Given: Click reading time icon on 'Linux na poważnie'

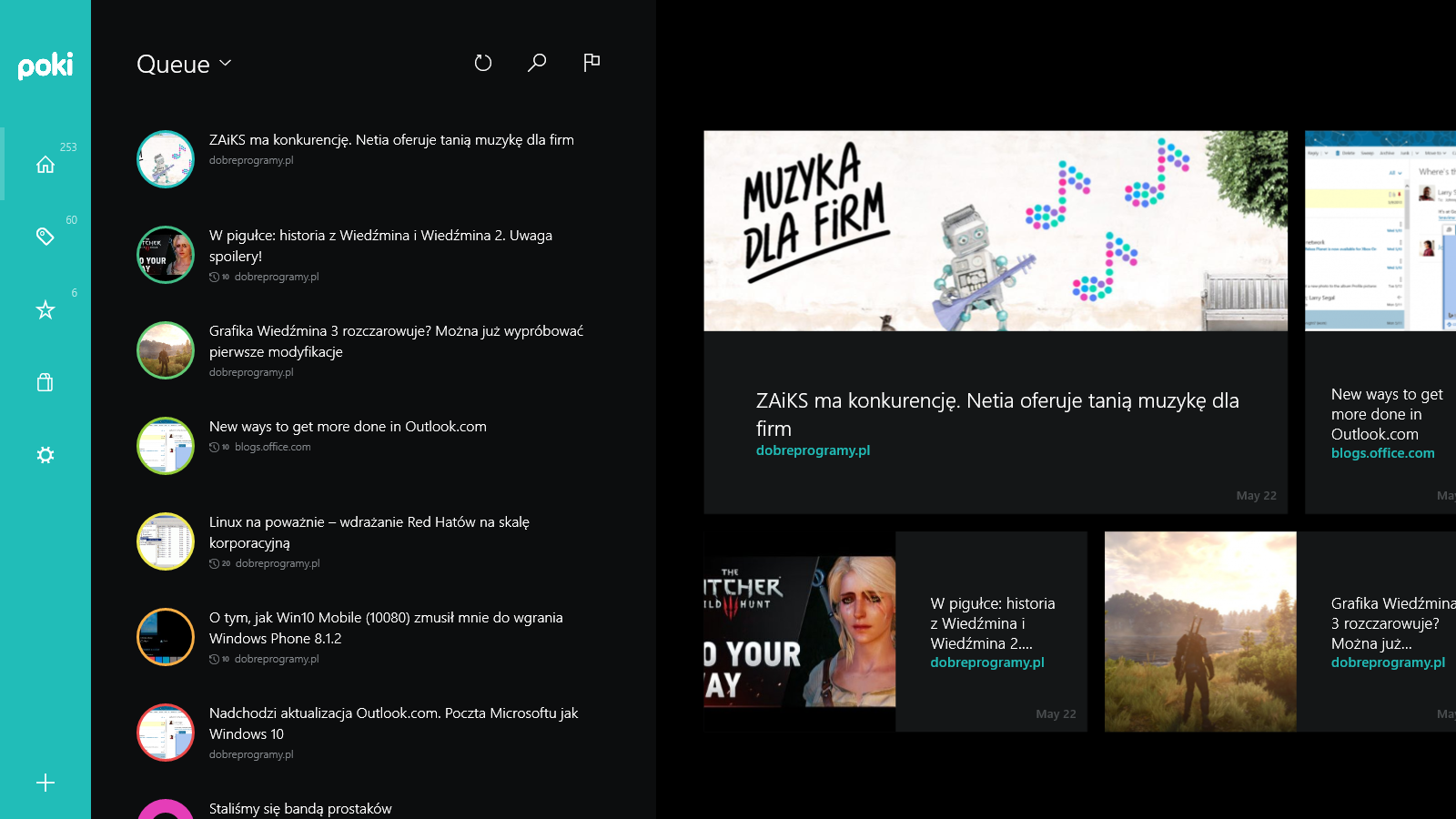Looking at the screenshot, I should tap(214, 563).
